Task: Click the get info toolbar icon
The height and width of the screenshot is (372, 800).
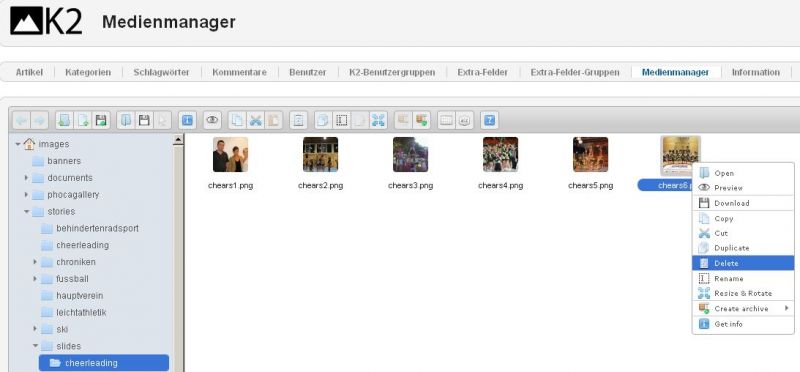Action: [187, 120]
